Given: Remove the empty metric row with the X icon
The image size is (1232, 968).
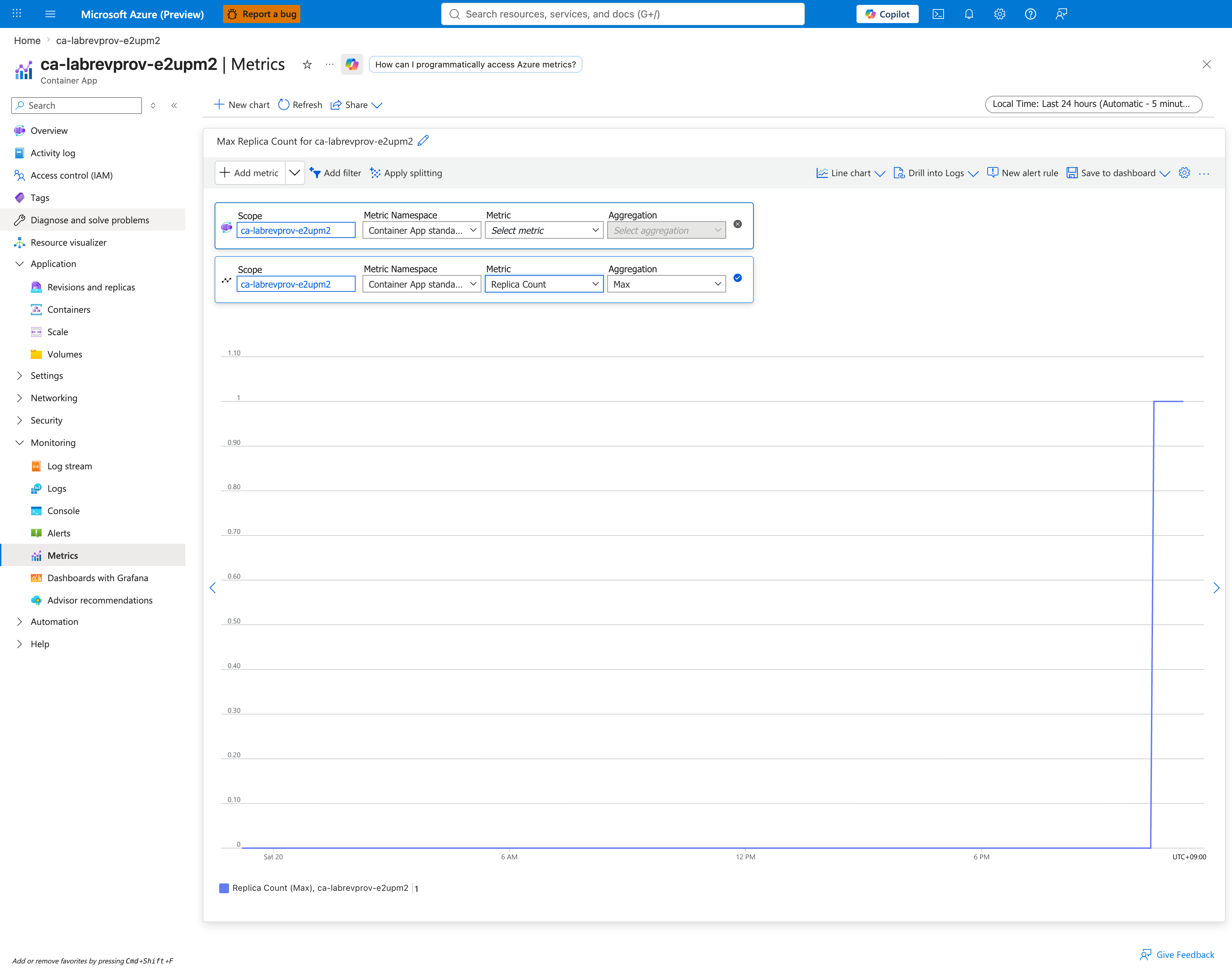Looking at the screenshot, I should (x=738, y=224).
